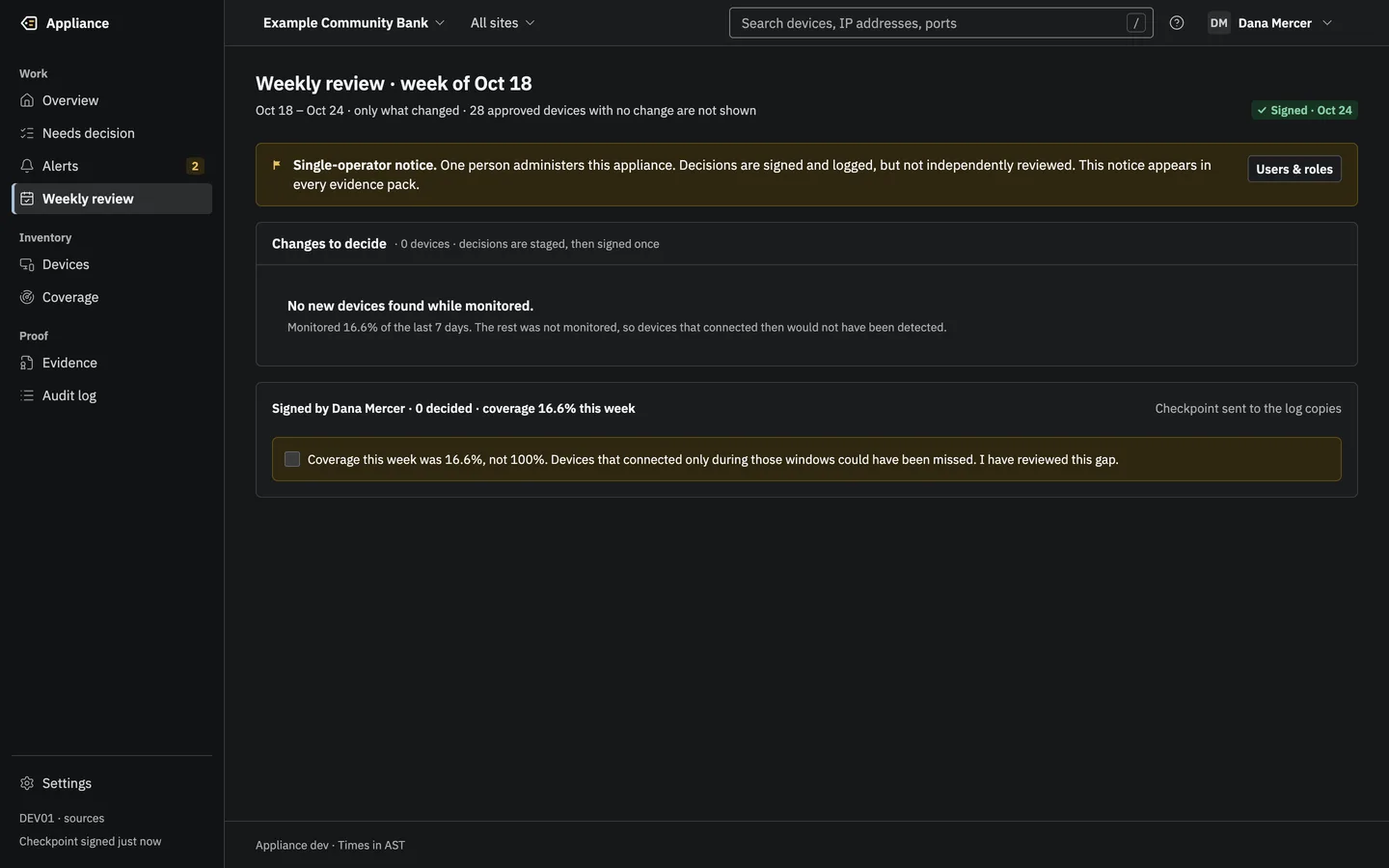Image resolution: width=1389 pixels, height=868 pixels.
Task: Open the Devices inventory
Action: (112, 264)
